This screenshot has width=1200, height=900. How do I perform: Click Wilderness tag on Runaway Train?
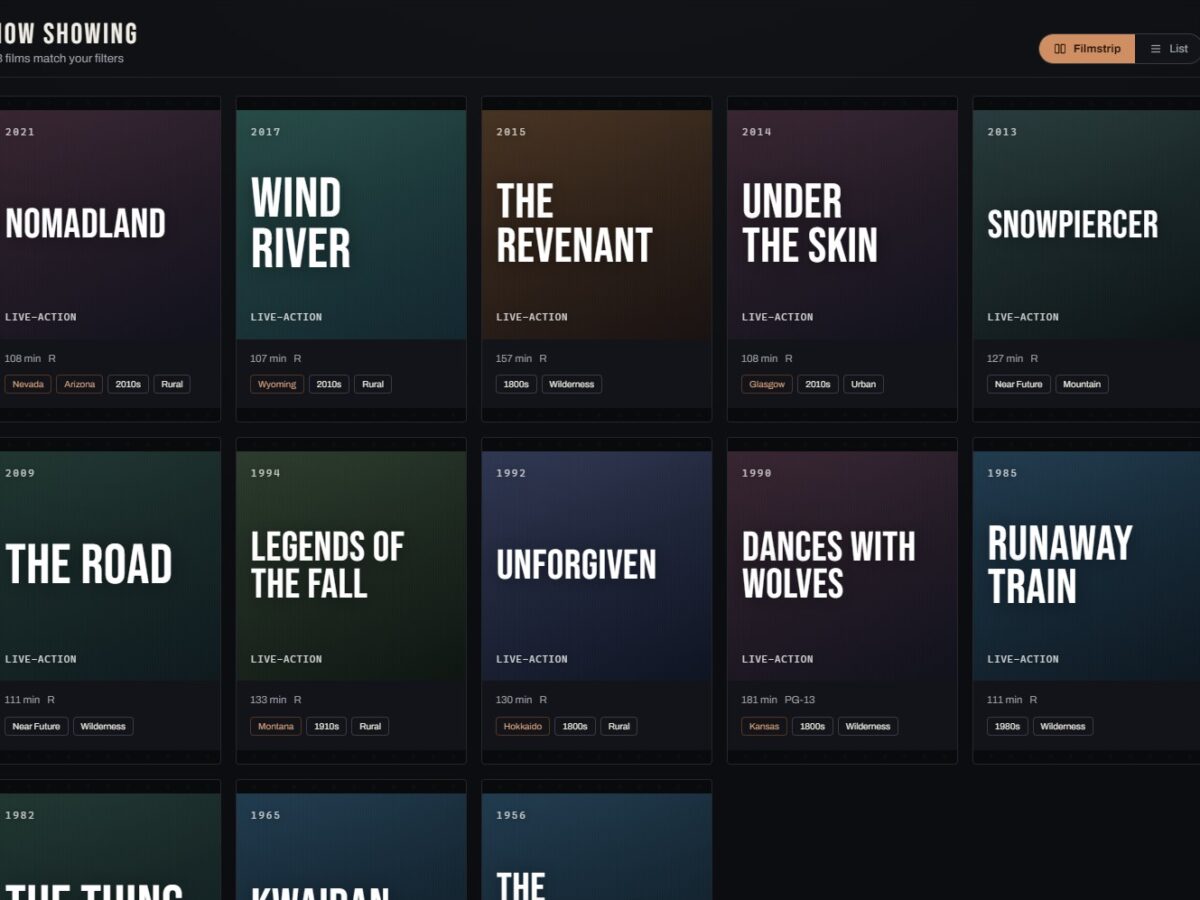coord(1063,726)
